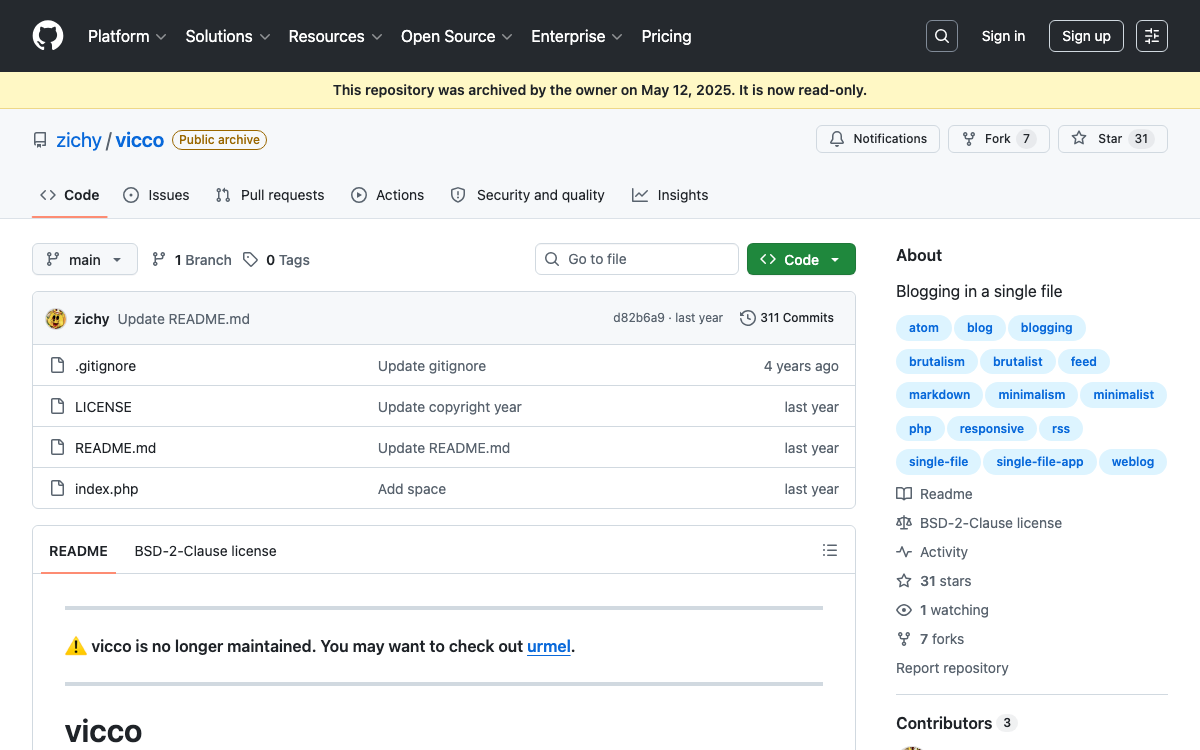Screen dimensions: 1200x750
Task: Expand the Solutions menu
Action: pos(228,36)
